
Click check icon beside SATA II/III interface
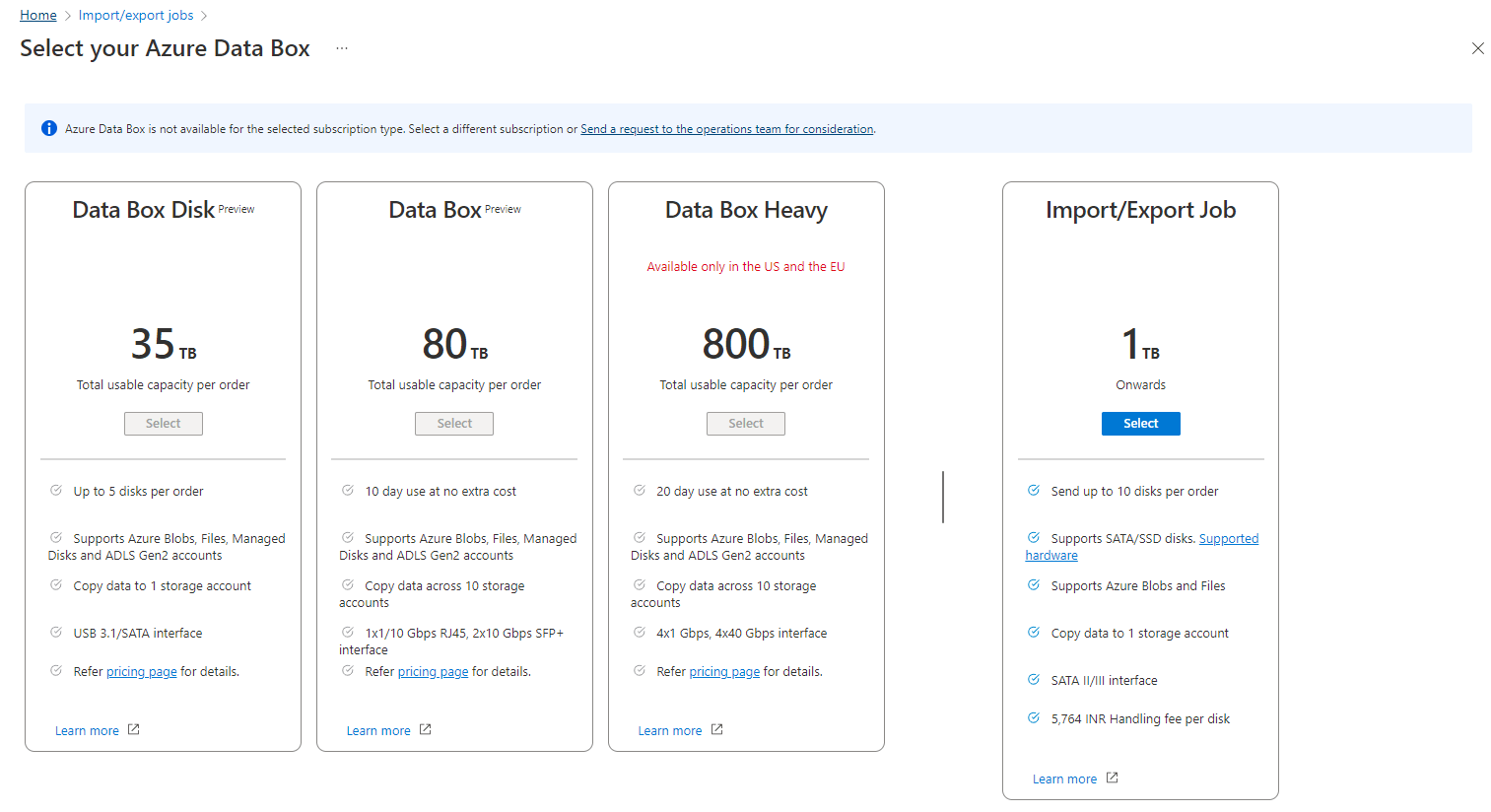click(x=1034, y=679)
